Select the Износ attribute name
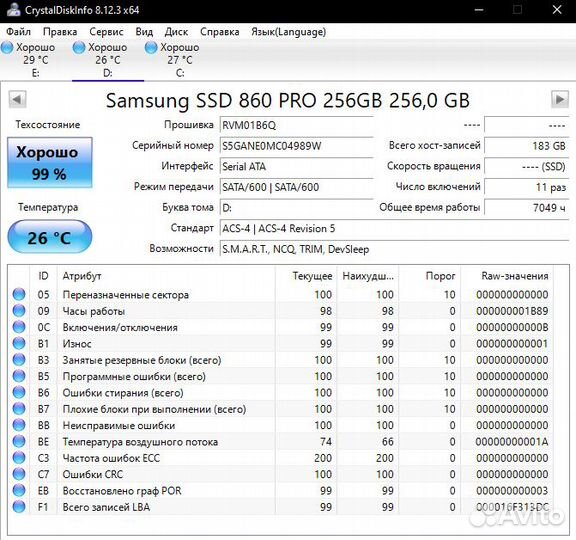The height and width of the screenshot is (540, 576). 77,344
